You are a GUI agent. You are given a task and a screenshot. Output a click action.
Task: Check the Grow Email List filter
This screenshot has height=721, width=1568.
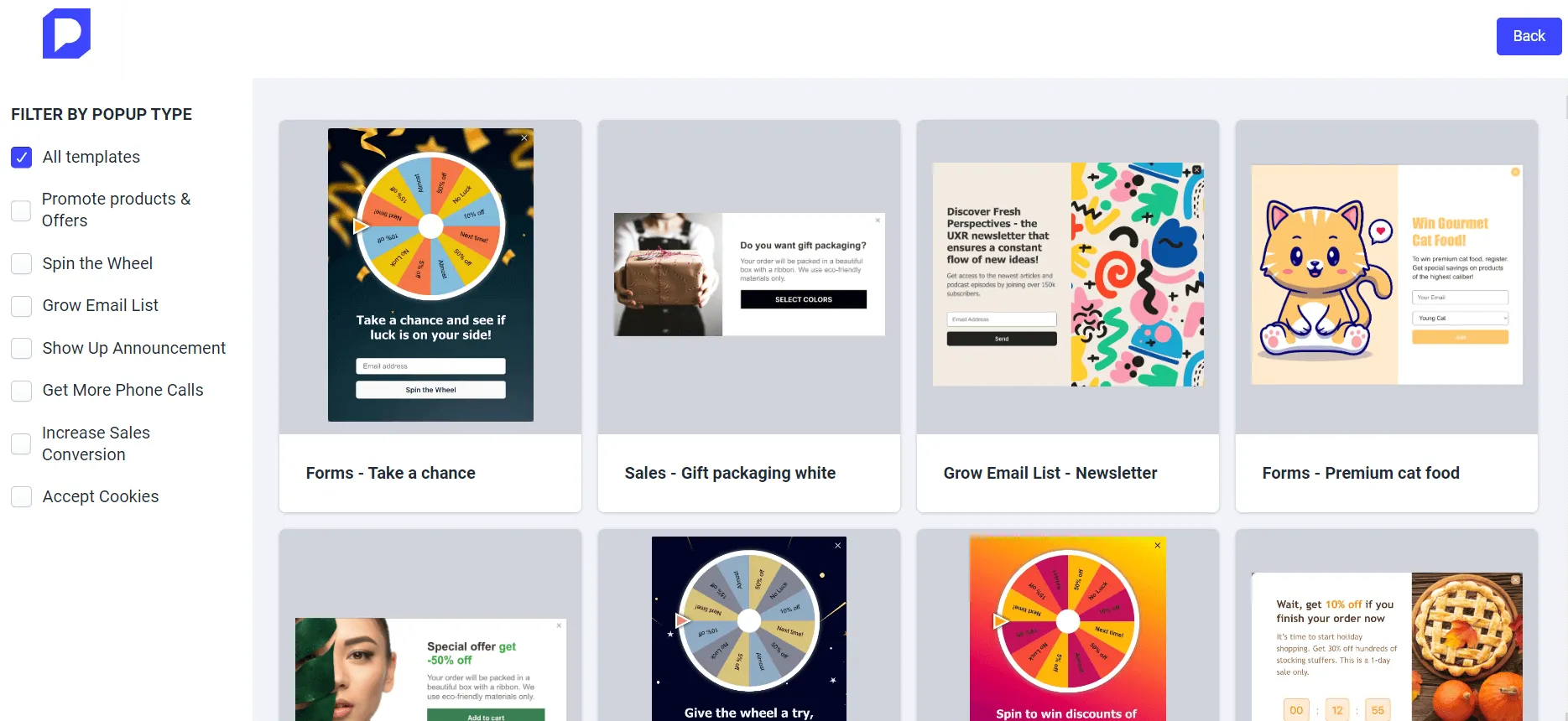(x=22, y=306)
